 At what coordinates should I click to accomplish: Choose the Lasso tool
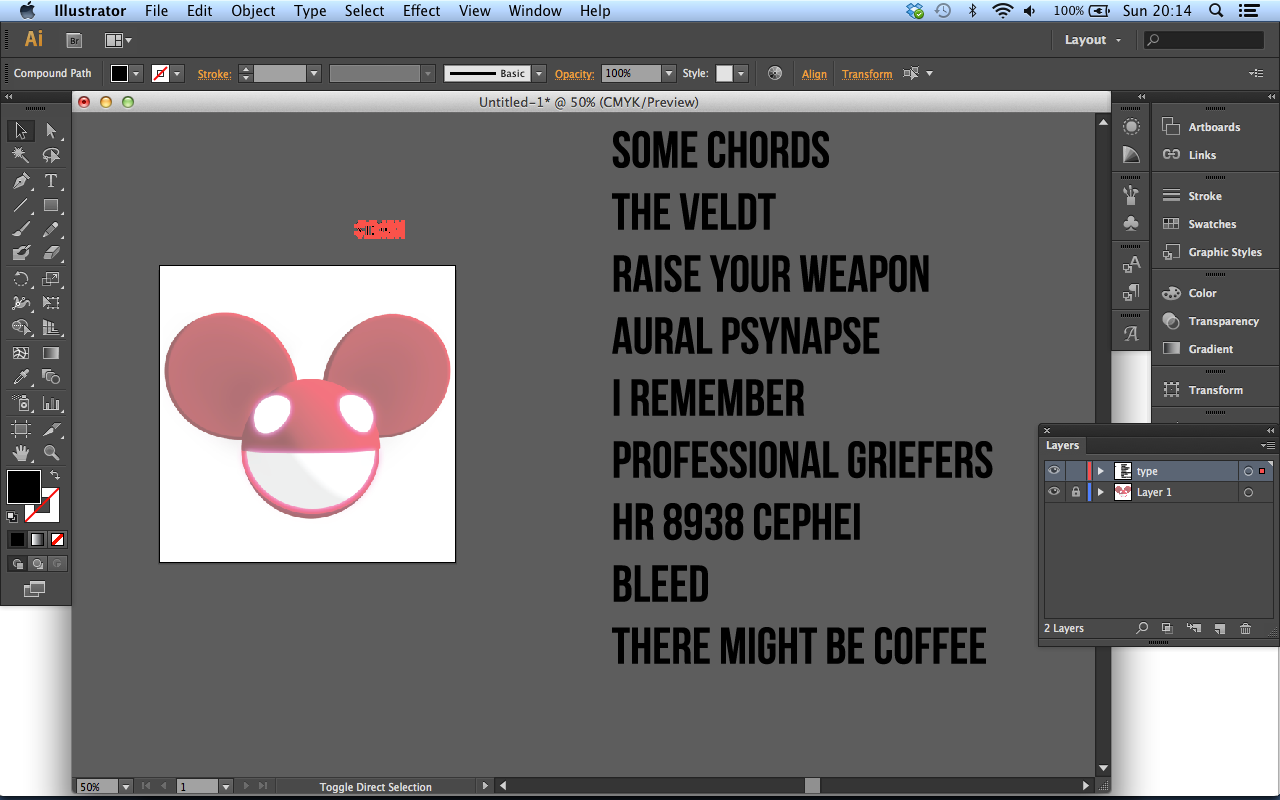tap(51, 156)
